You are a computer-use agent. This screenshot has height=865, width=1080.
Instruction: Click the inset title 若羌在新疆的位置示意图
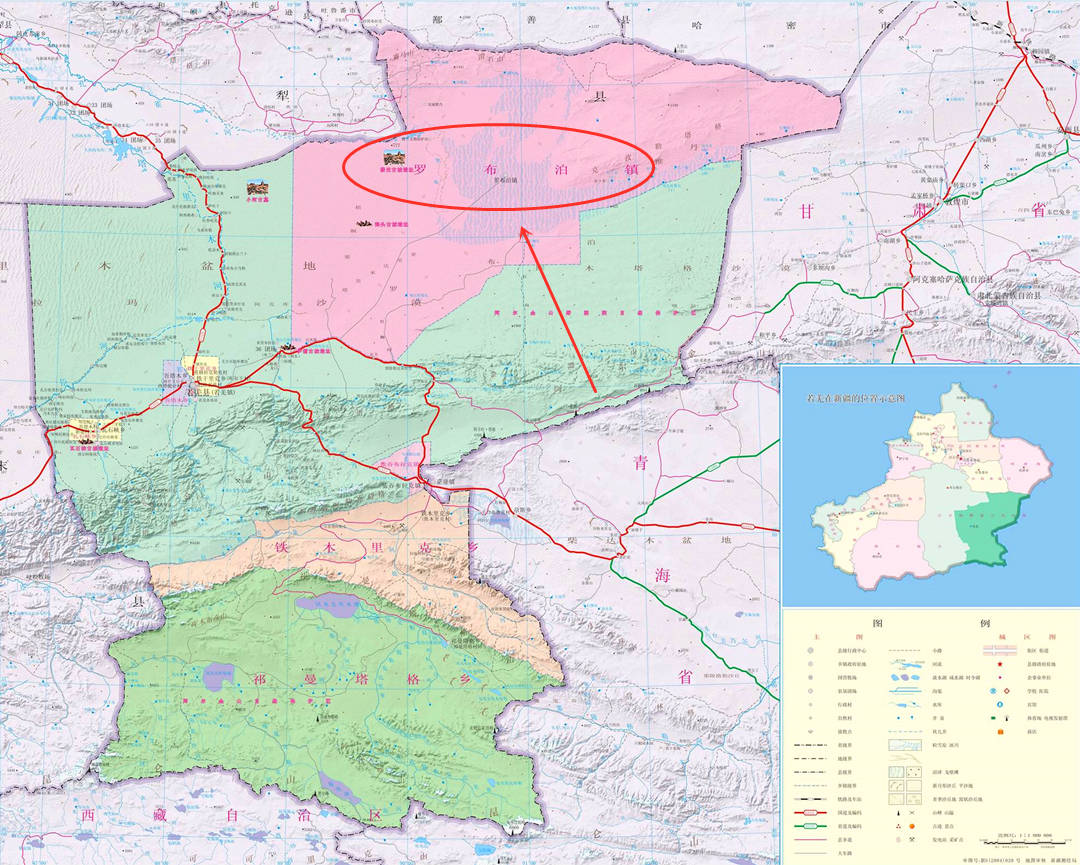click(855, 399)
